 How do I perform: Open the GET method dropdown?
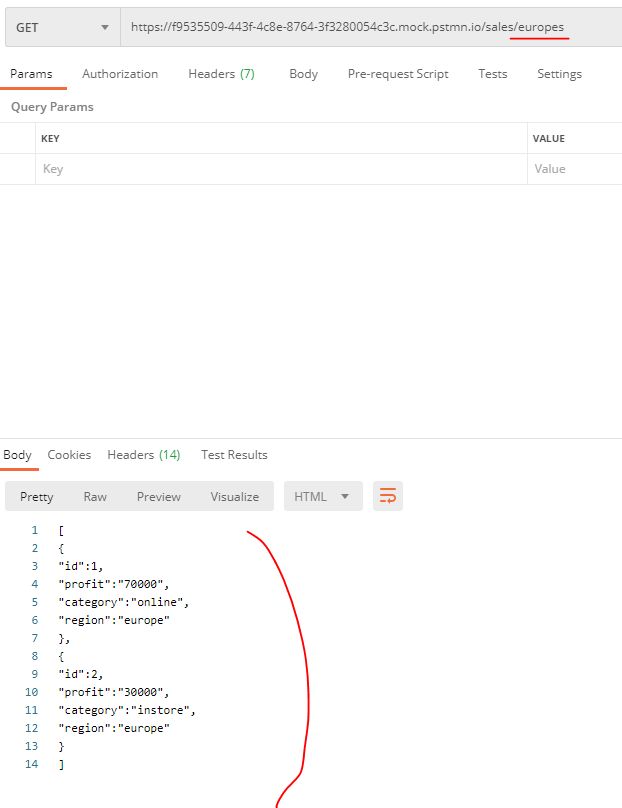tap(63, 27)
